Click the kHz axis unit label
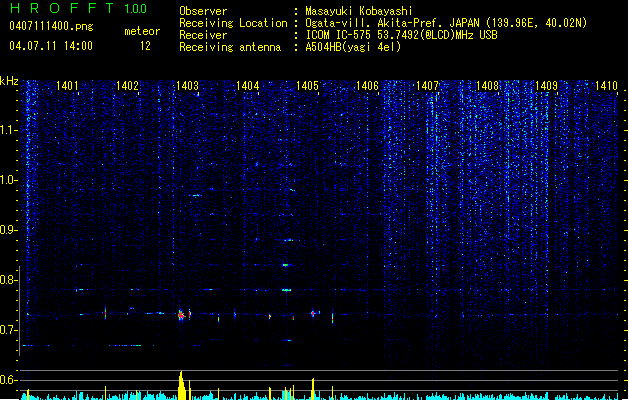 [x=9, y=81]
